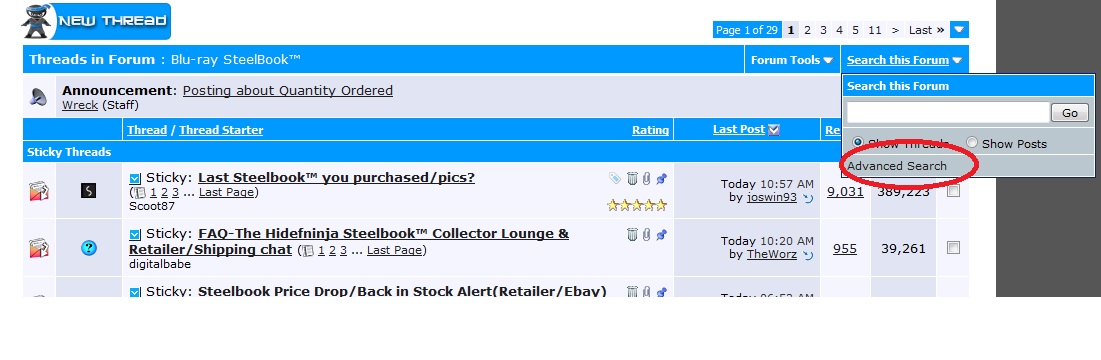Open quick menu arrow before FAQ Hidefninja sticky
The height and width of the screenshot is (360, 1101).
135,234
